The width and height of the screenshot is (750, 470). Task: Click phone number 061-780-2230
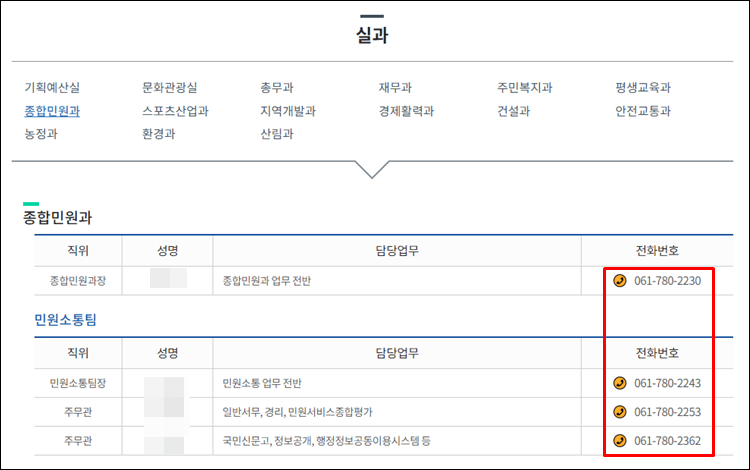point(667,281)
